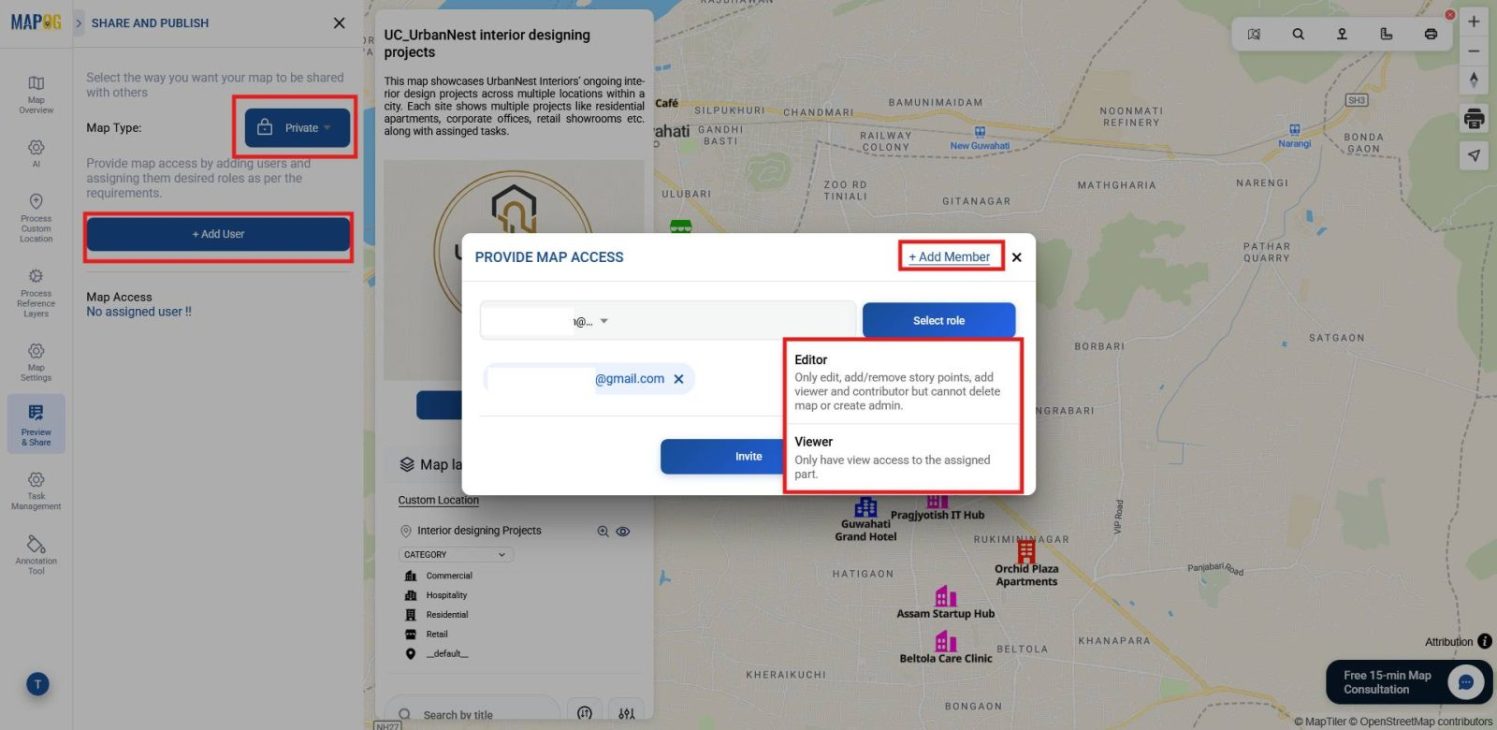Choose the Viewer role option
Image resolution: width=1497 pixels, height=730 pixels.
pyautogui.click(x=903, y=457)
